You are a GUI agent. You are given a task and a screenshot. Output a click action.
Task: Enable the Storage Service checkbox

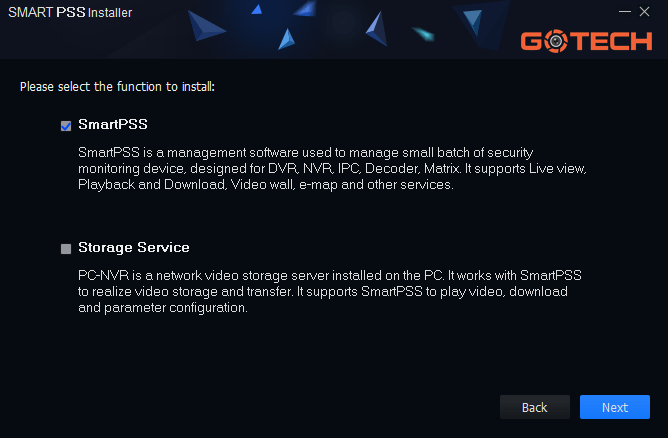[66, 249]
